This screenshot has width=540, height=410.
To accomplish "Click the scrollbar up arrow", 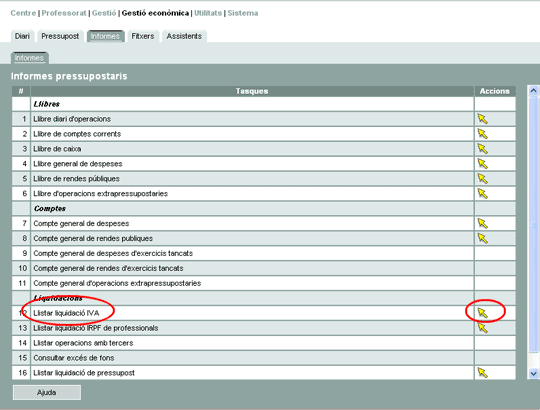I will (x=533, y=91).
